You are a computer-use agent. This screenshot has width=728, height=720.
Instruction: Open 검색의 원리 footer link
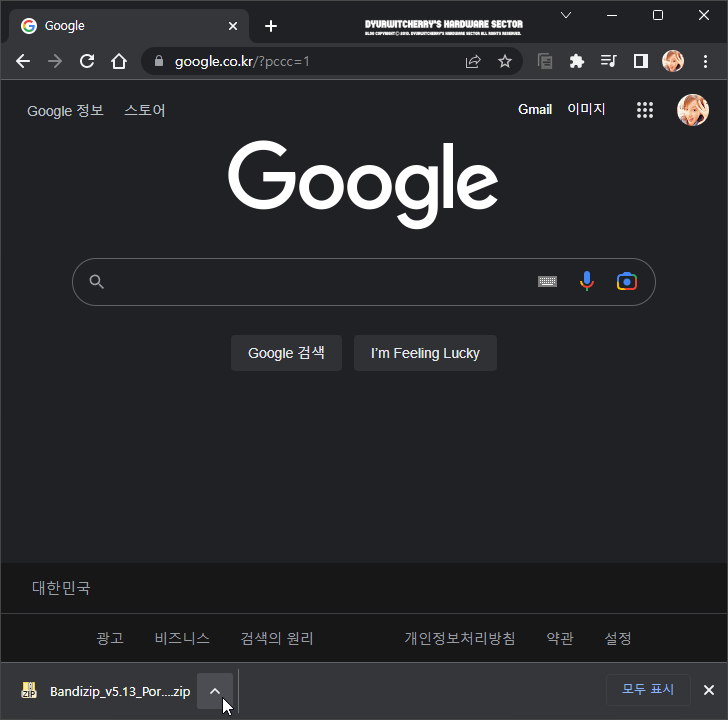point(277,638)
